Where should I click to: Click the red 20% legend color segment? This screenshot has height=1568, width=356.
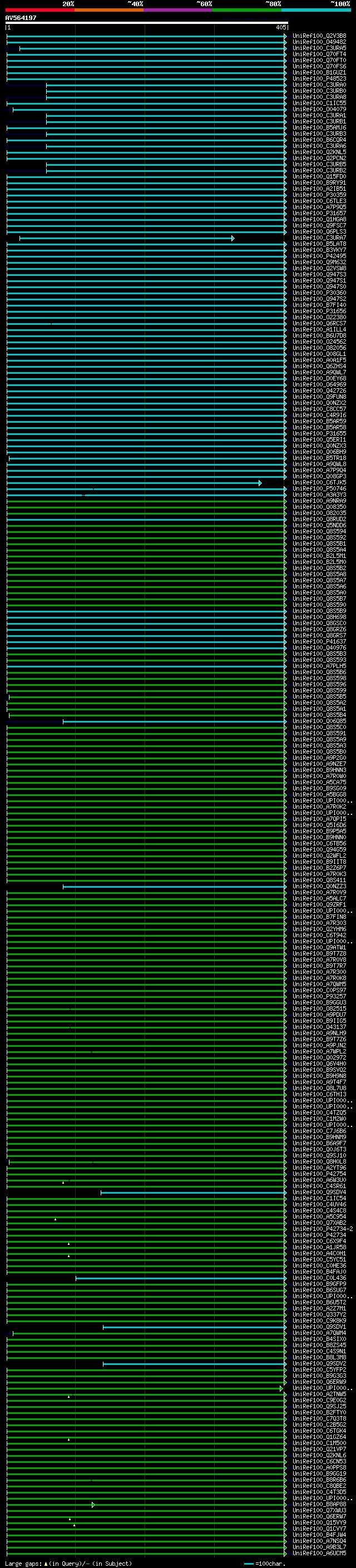click(x=40, y=10)
